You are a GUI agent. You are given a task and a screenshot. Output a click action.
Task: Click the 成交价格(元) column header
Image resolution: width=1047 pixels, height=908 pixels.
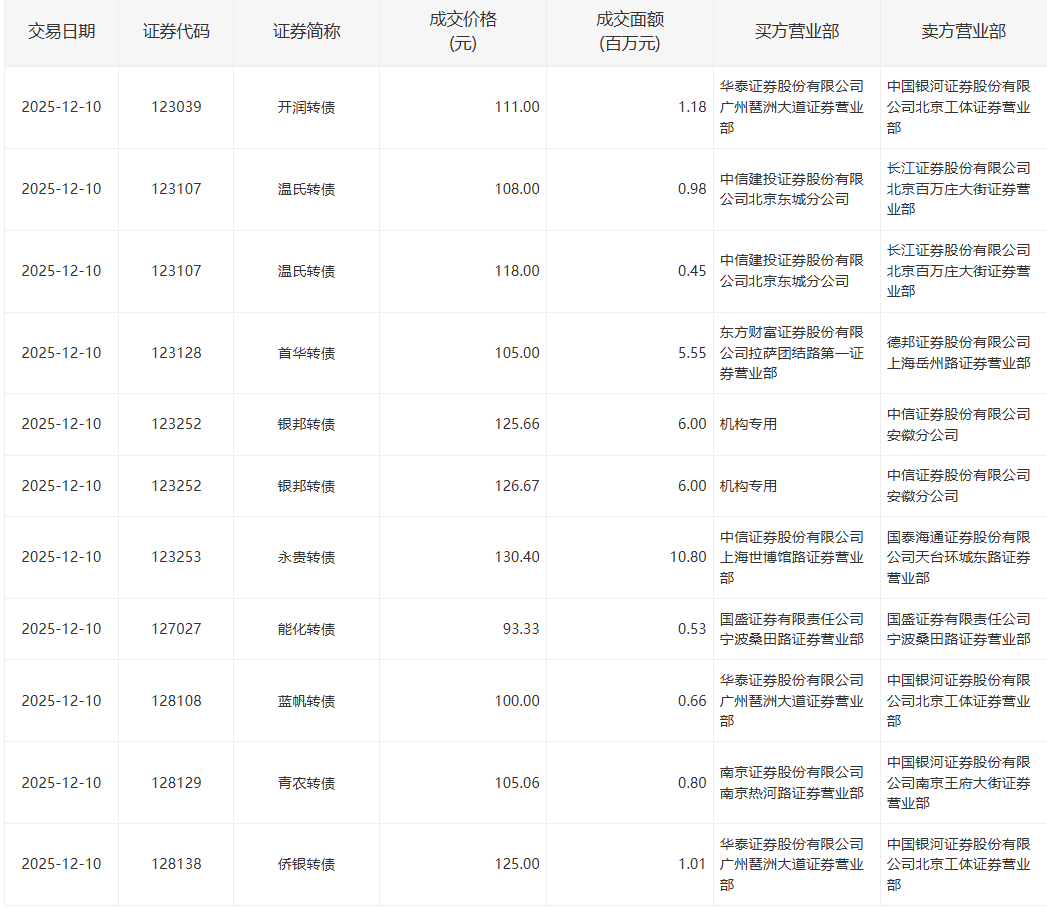point(462,32)
